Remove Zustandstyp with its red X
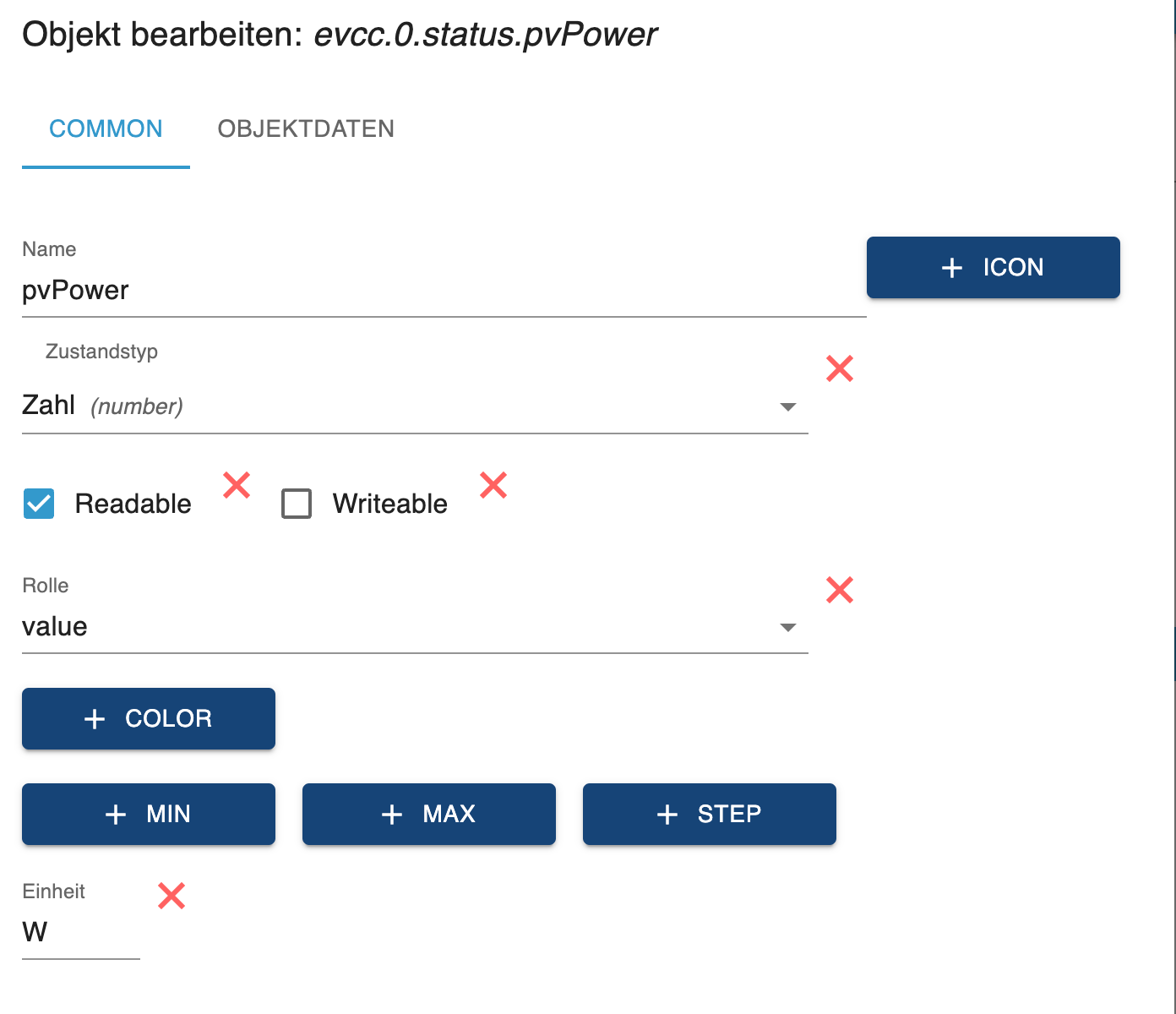This screenshot has width=1176, height=1014. coord(840,368)
